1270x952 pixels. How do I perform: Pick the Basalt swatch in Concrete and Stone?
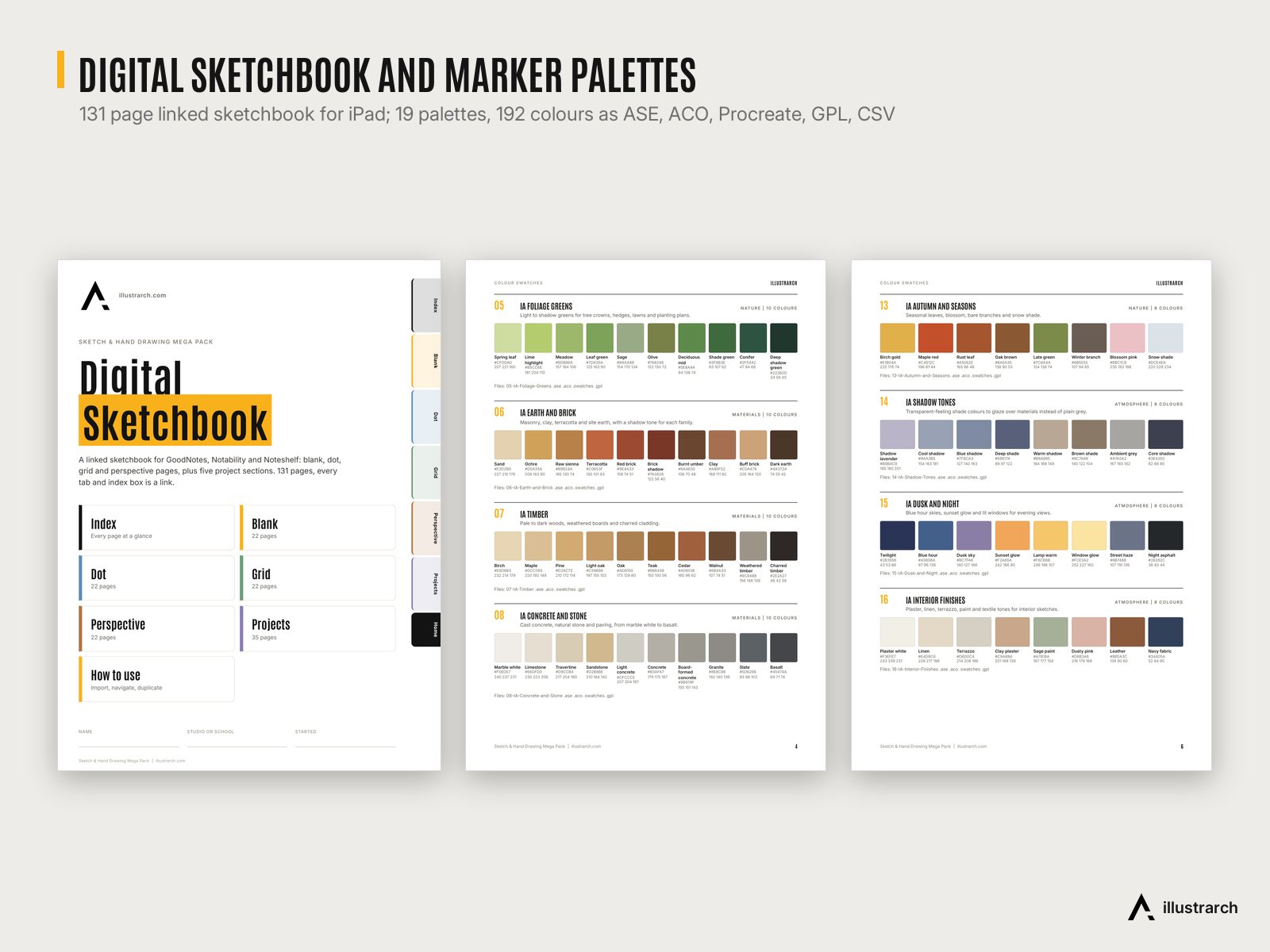tap(783, 647)
